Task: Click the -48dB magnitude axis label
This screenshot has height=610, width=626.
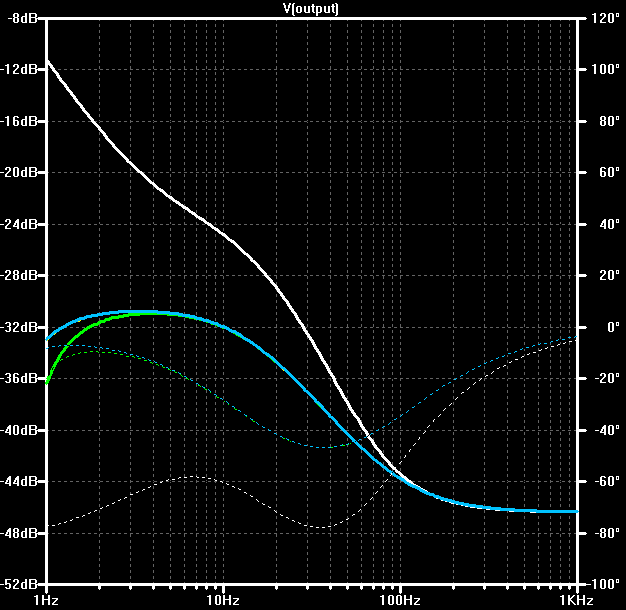Action: tap(20, 533)
